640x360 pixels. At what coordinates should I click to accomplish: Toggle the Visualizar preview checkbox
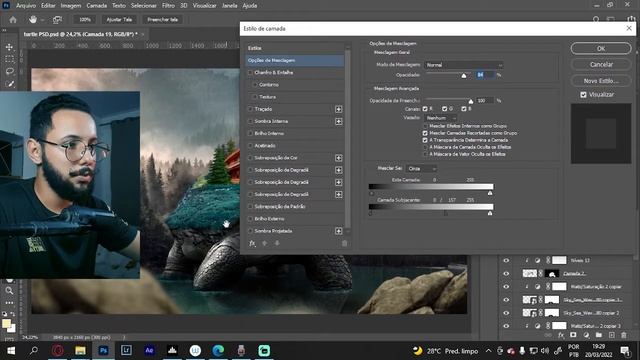(x=583, y=95)
